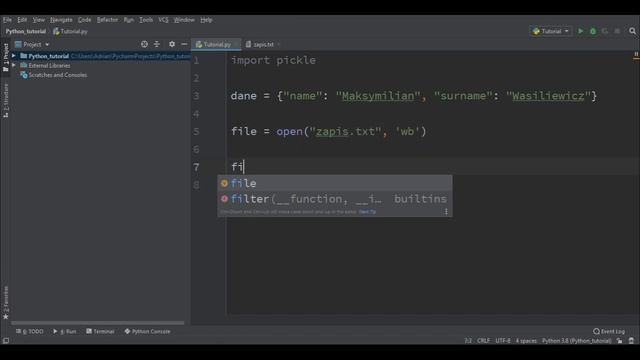Open the Tutorial run configuration dropdown
This screenshot has height=360, width=640.
click(551, 31)
